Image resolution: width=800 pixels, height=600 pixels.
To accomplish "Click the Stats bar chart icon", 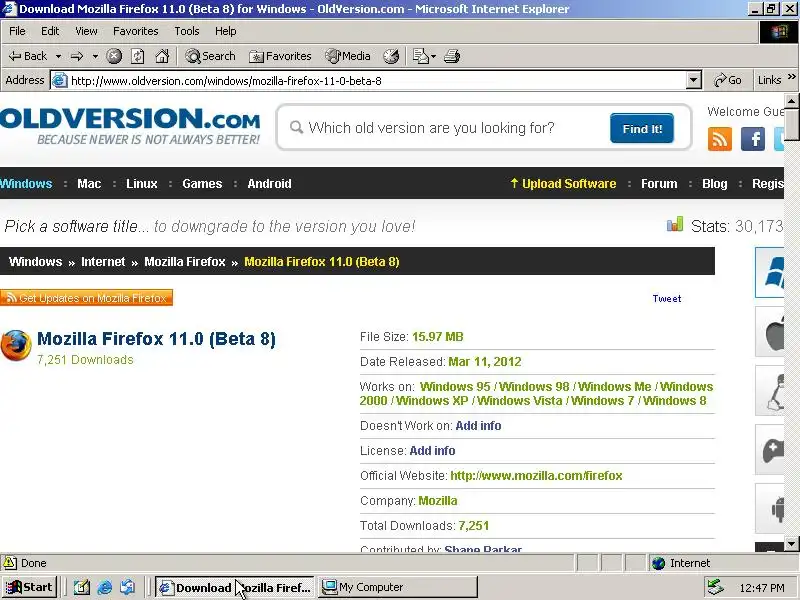I will point(674,224).
